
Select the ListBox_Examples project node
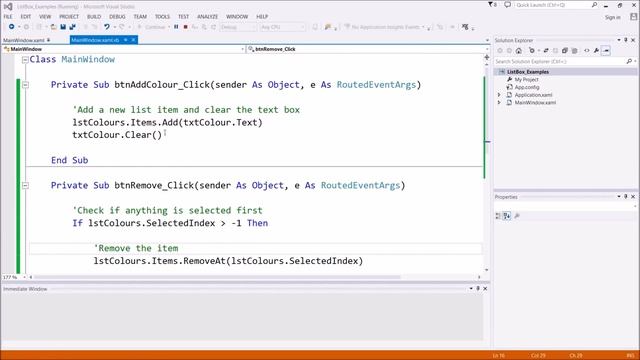point(528,72)
